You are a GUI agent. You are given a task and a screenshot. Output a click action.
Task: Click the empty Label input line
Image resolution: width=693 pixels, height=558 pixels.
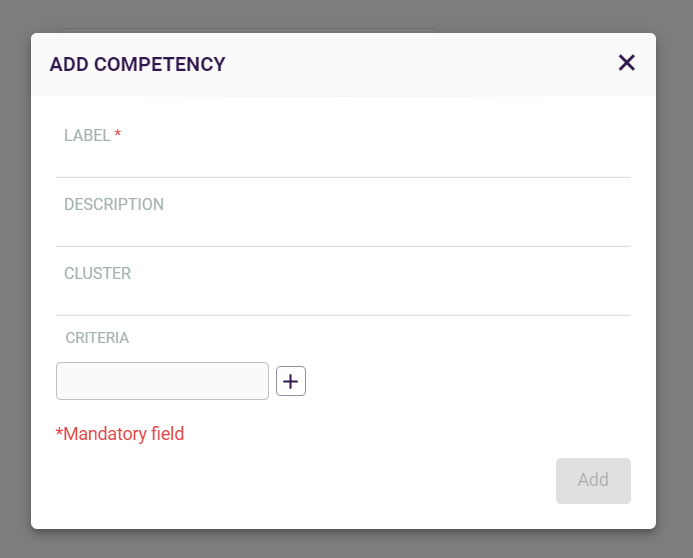tap(343, 160)
